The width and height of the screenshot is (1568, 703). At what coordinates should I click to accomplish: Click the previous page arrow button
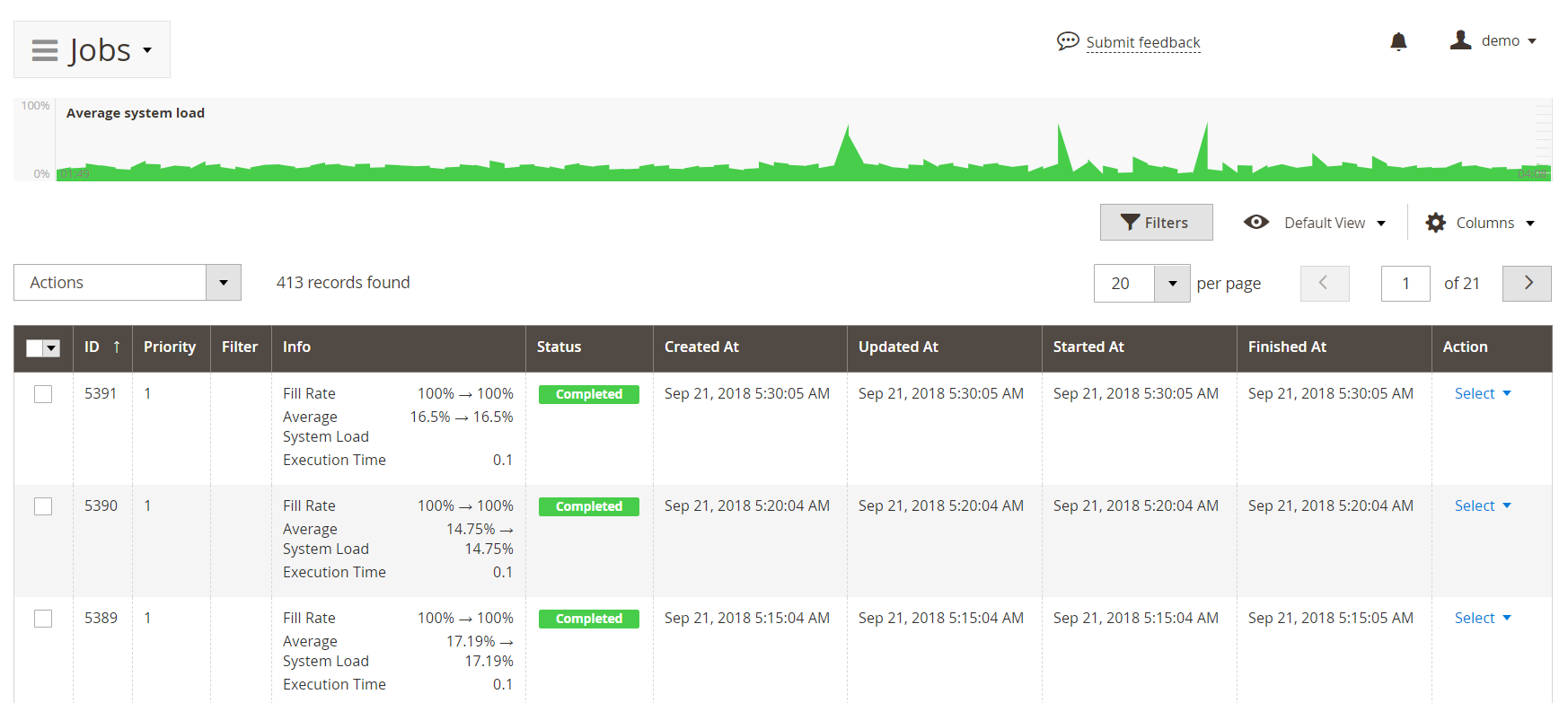point(1324,283)
